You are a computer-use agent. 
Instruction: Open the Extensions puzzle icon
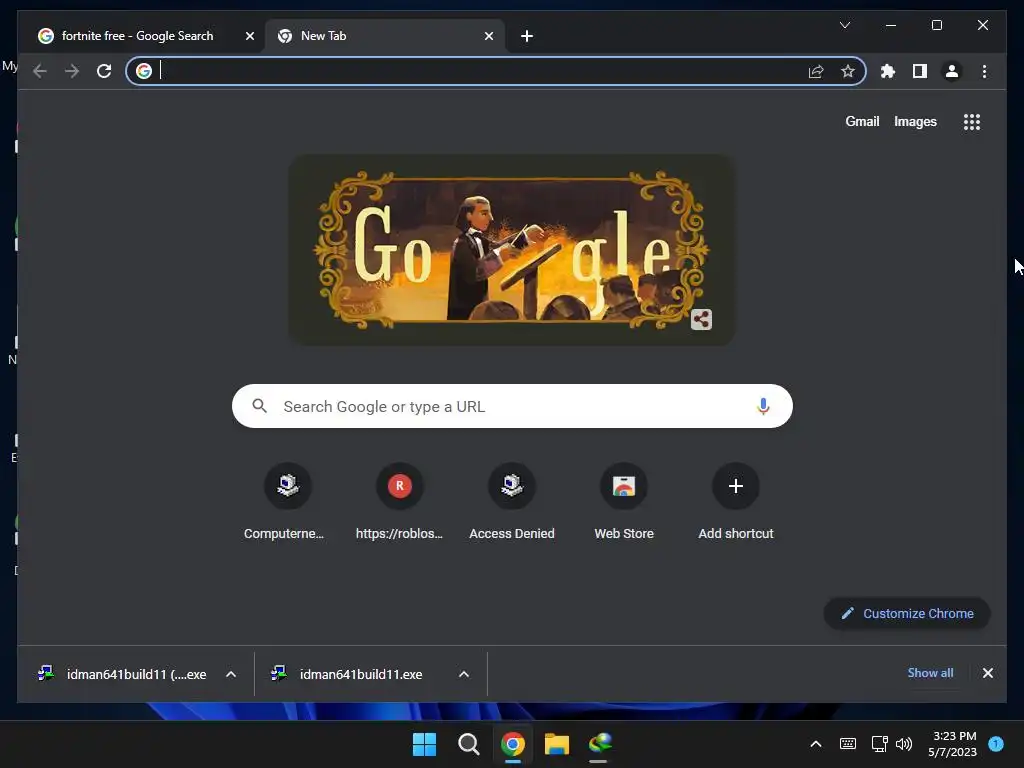[888, 71]
